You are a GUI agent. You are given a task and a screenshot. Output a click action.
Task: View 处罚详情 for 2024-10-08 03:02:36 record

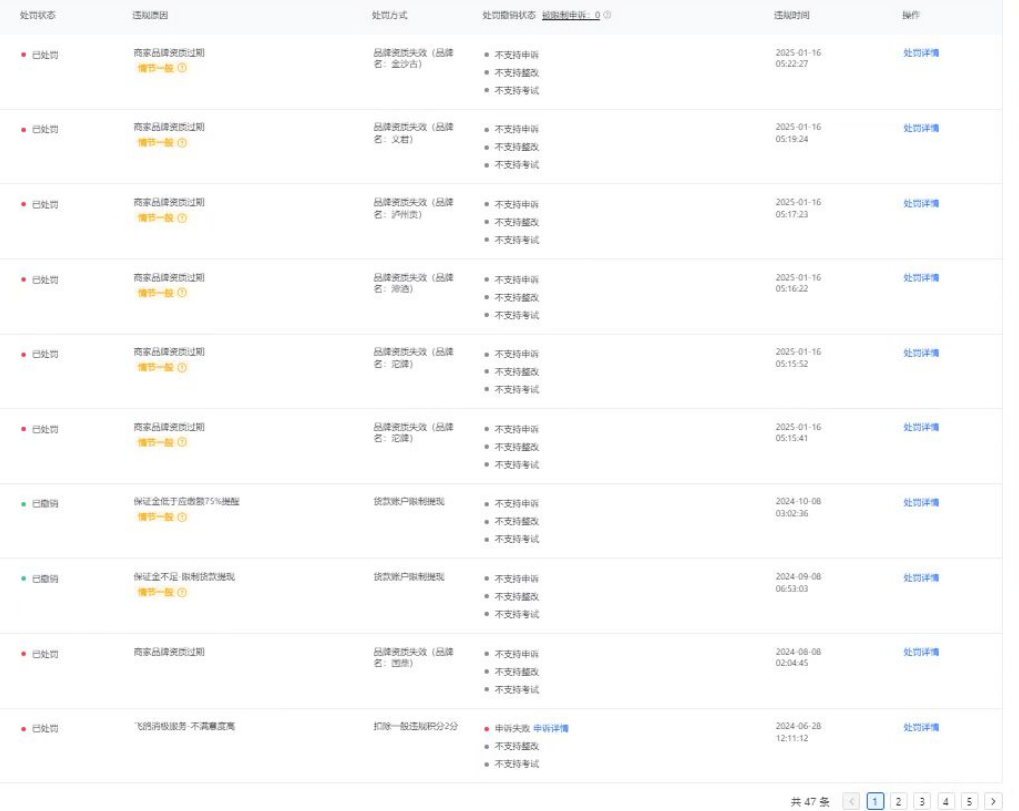click(921, 503)
